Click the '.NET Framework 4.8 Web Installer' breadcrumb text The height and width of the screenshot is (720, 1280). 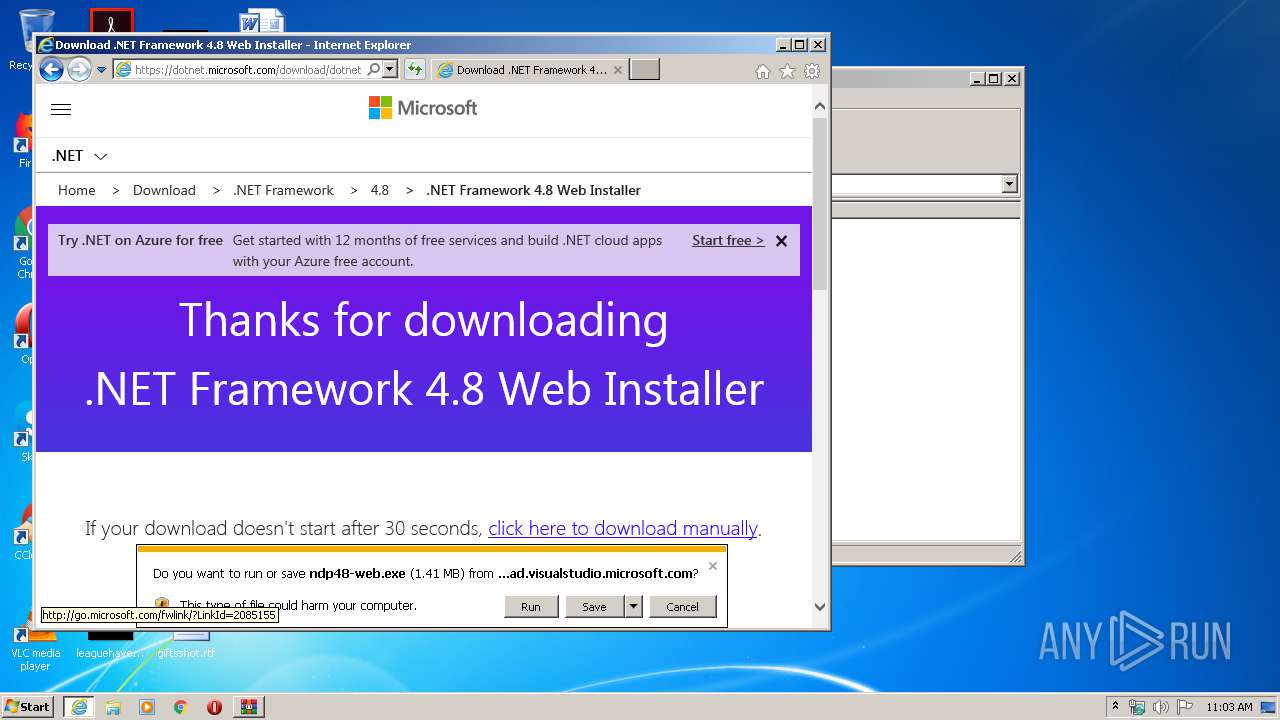tap(533, 190)
